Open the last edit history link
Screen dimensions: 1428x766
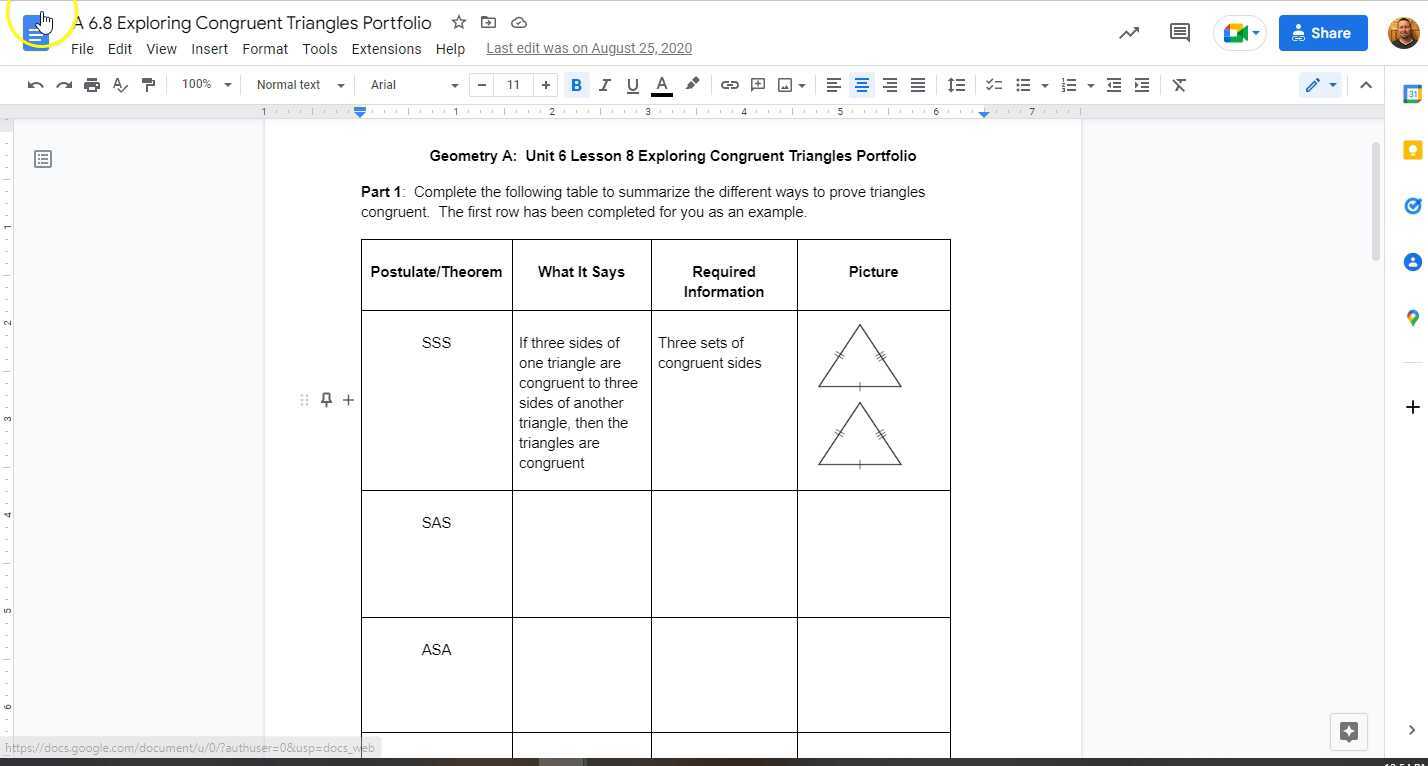tap(589, 48)
